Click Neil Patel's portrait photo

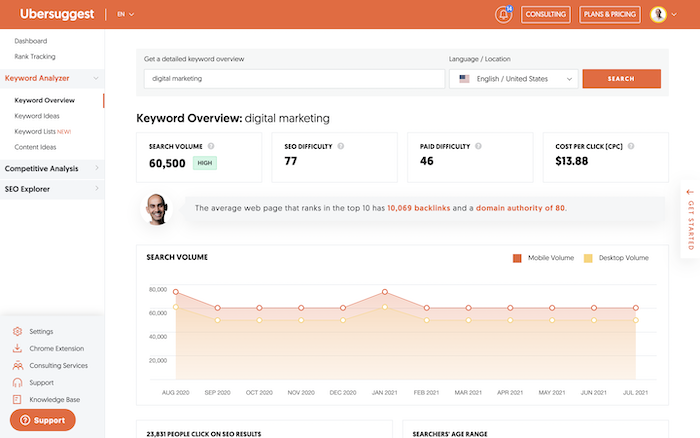click(156, 209)
